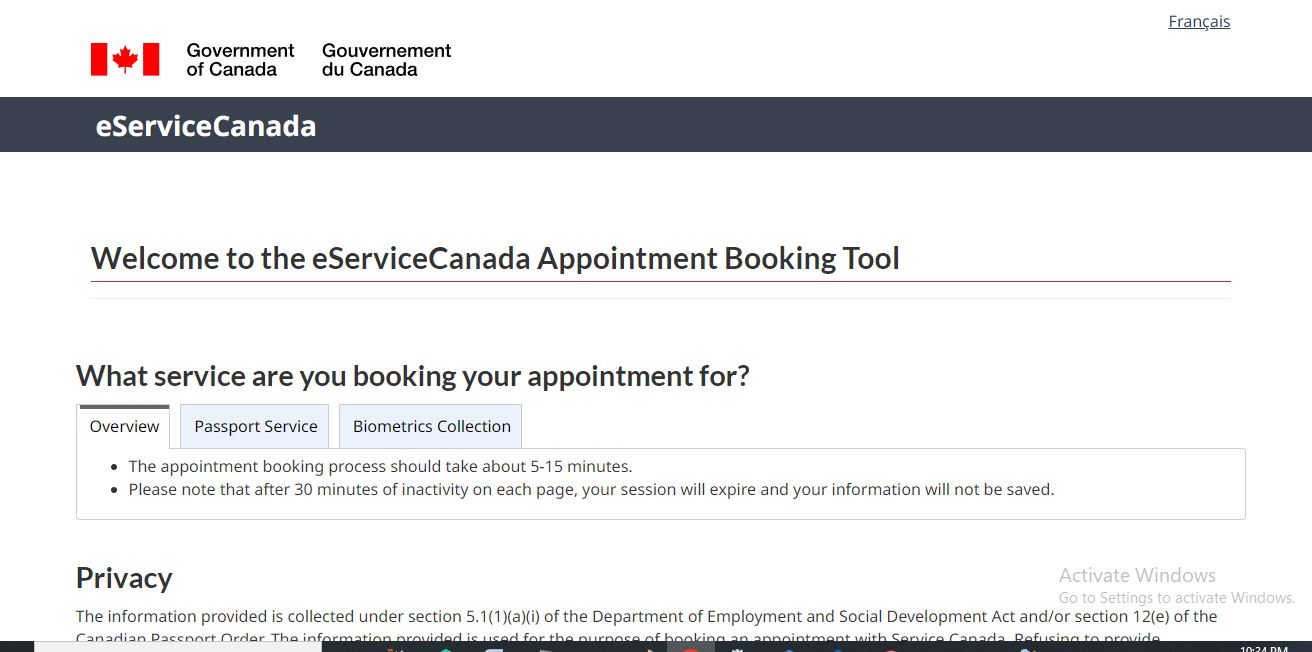
Task: Launch the teal app icon on the taskbar
Action: click(443, 649)
